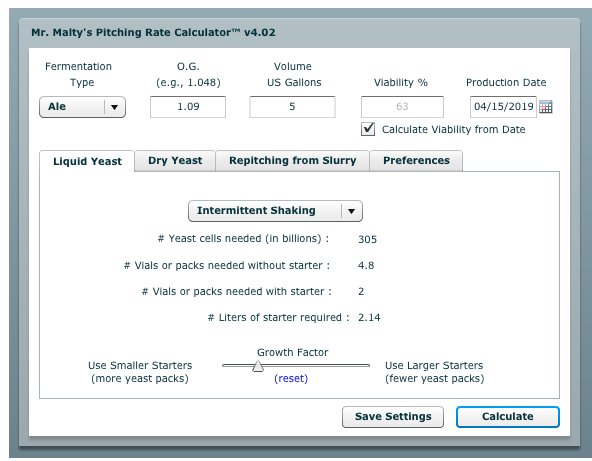Click '# Liters of starter required' label
Viewport: 592px width, 461px height.
coord(278,318)
